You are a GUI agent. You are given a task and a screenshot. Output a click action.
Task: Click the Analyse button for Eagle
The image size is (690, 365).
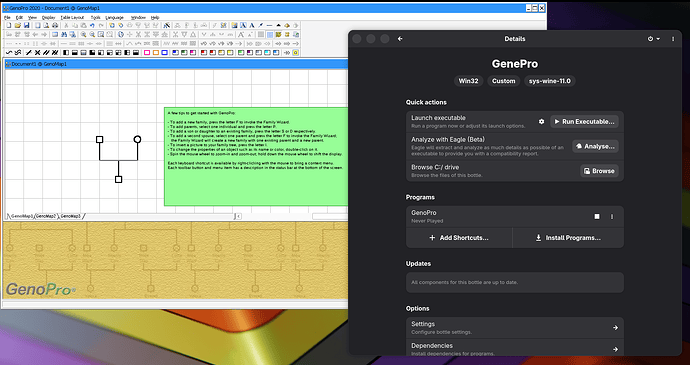point(595,146)
